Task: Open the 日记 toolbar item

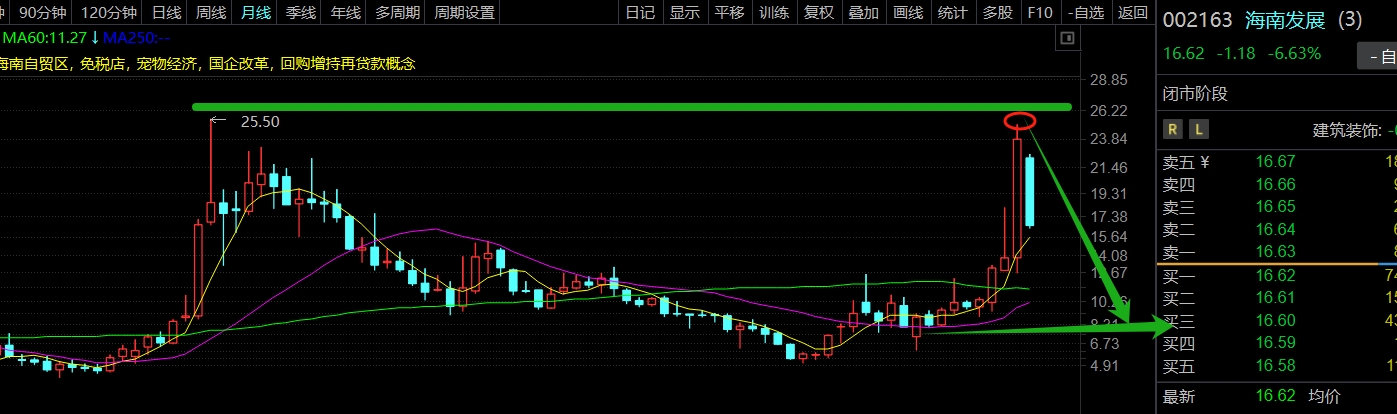Action: point(639,12)
